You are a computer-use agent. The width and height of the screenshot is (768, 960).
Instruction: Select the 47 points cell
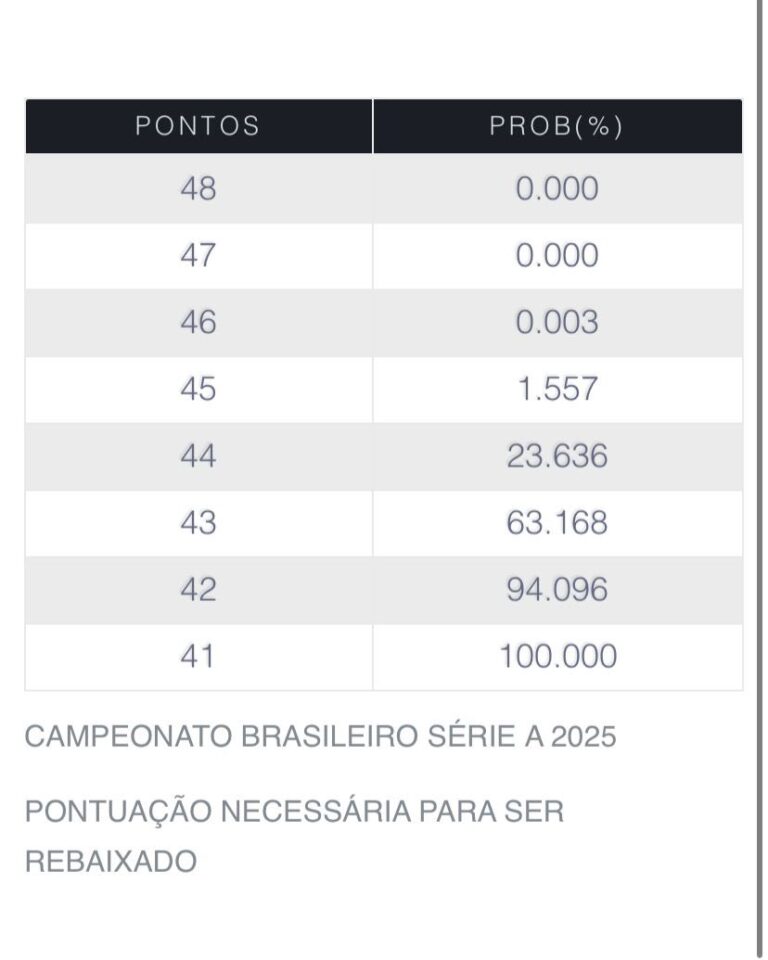click(x=198, y=256)
